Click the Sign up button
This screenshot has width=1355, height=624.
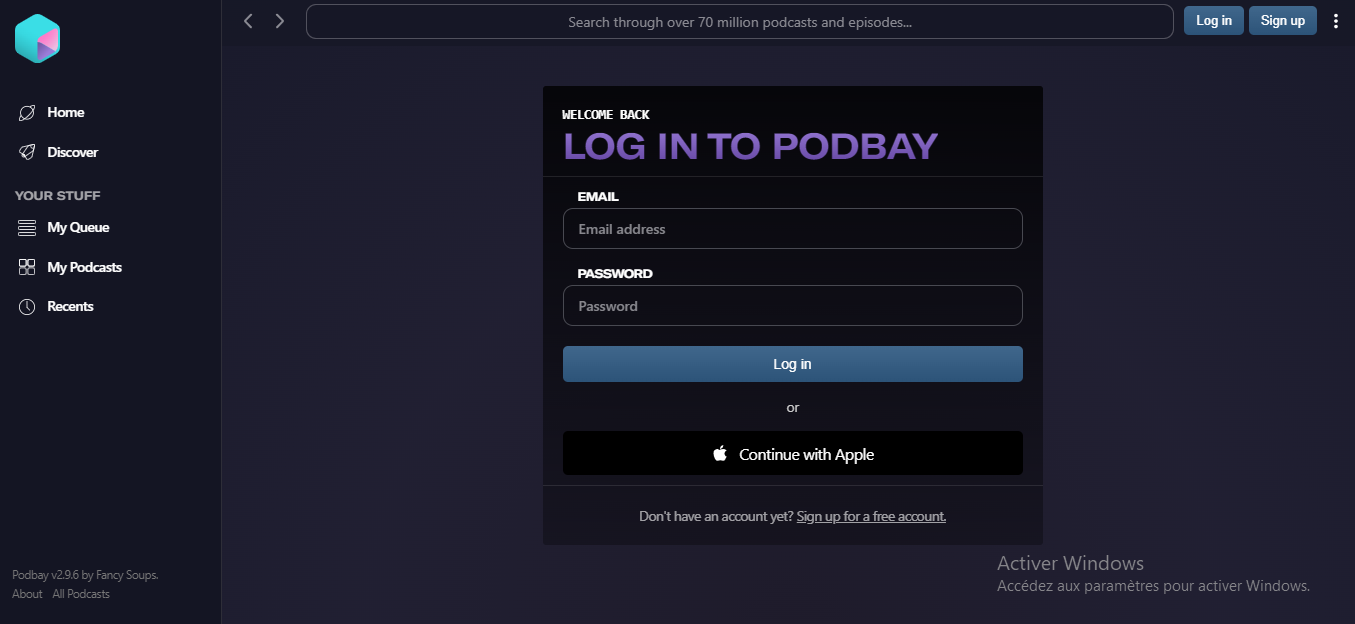click(x=1283, y=21)
